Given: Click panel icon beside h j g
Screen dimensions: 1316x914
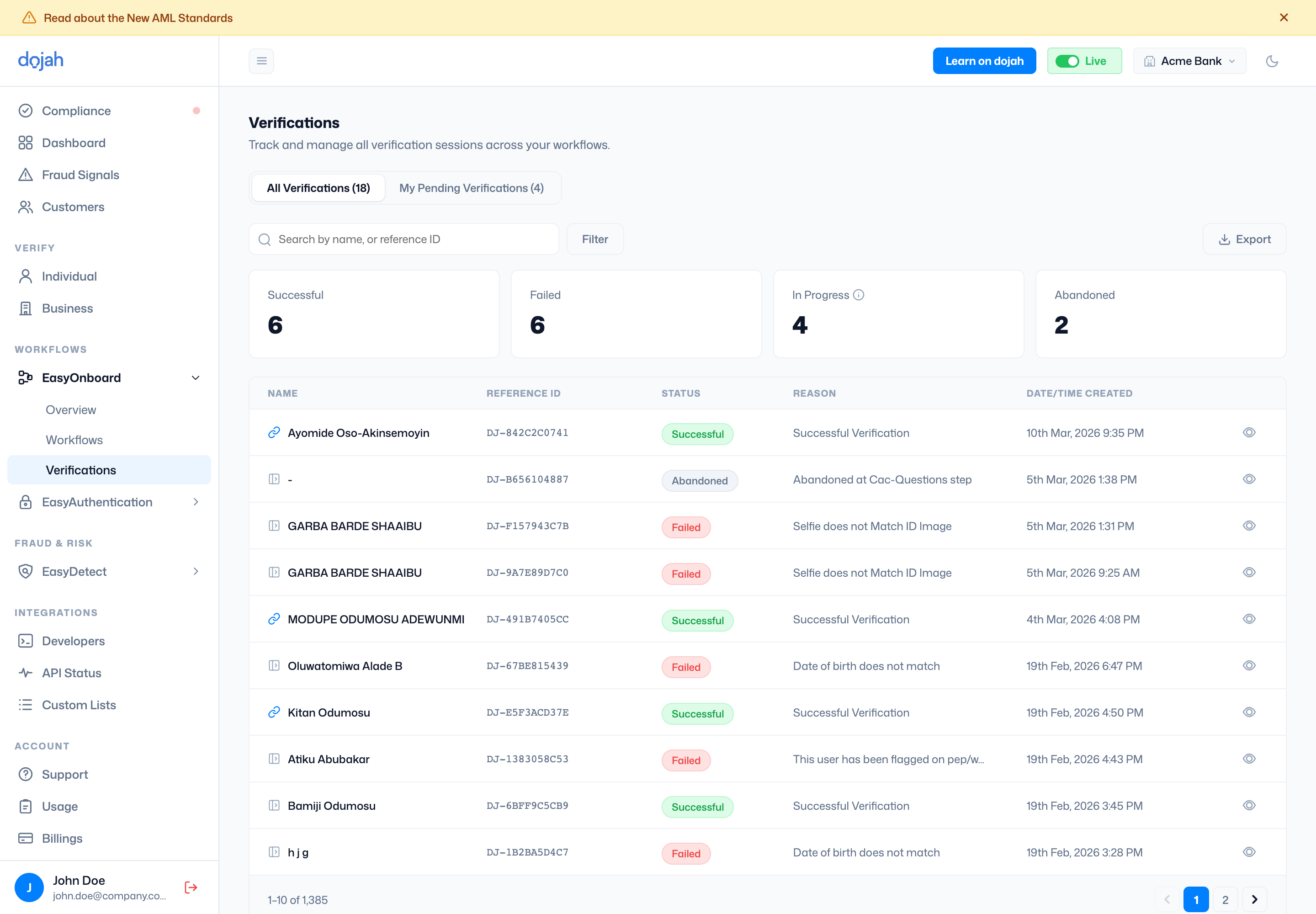Looking at the screenshot, I should [x=274, y=852].
